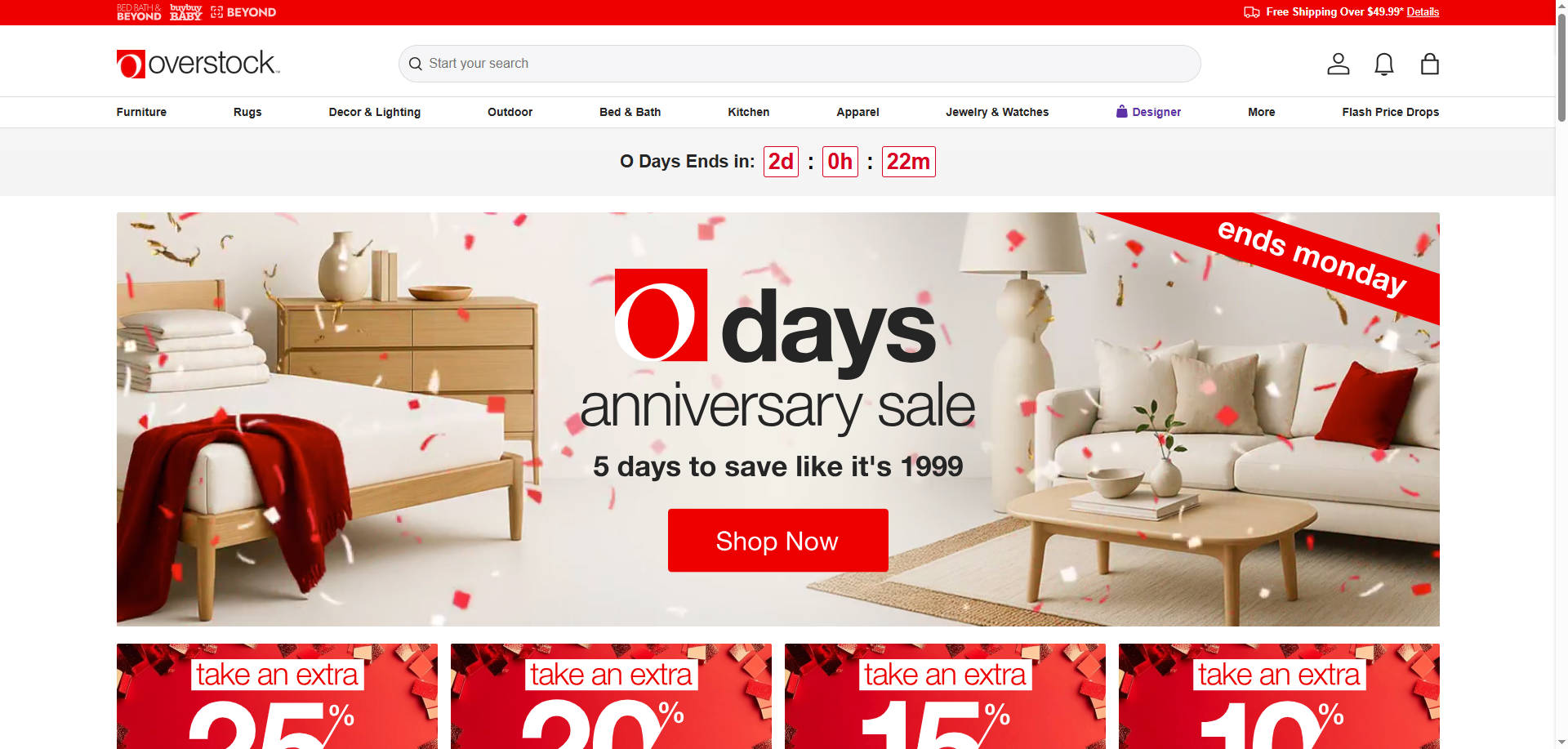The height and width of the screenshot is (749, 1568).
Task: Click the Shop Now button
Action: (777, 541)
